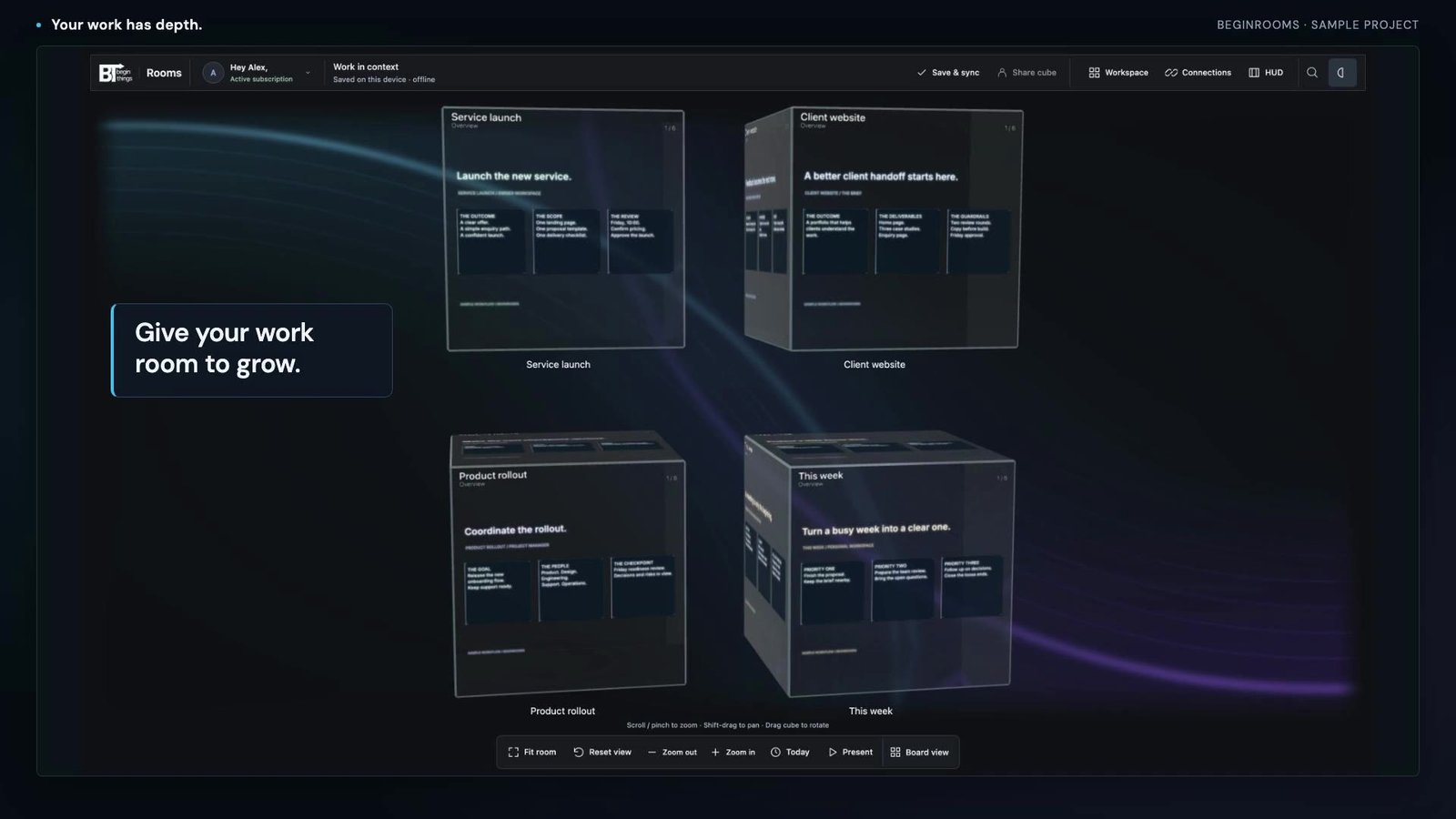Image resolution: width=1456 pixels, height=819 pixels.
Task: Open Rooms in the top bar
Action: pos(164,73)
